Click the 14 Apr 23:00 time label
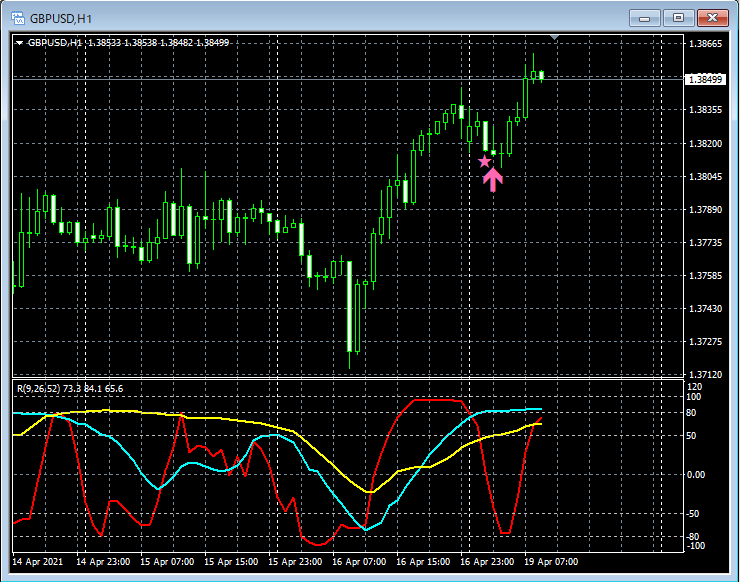 coord(103,562)
